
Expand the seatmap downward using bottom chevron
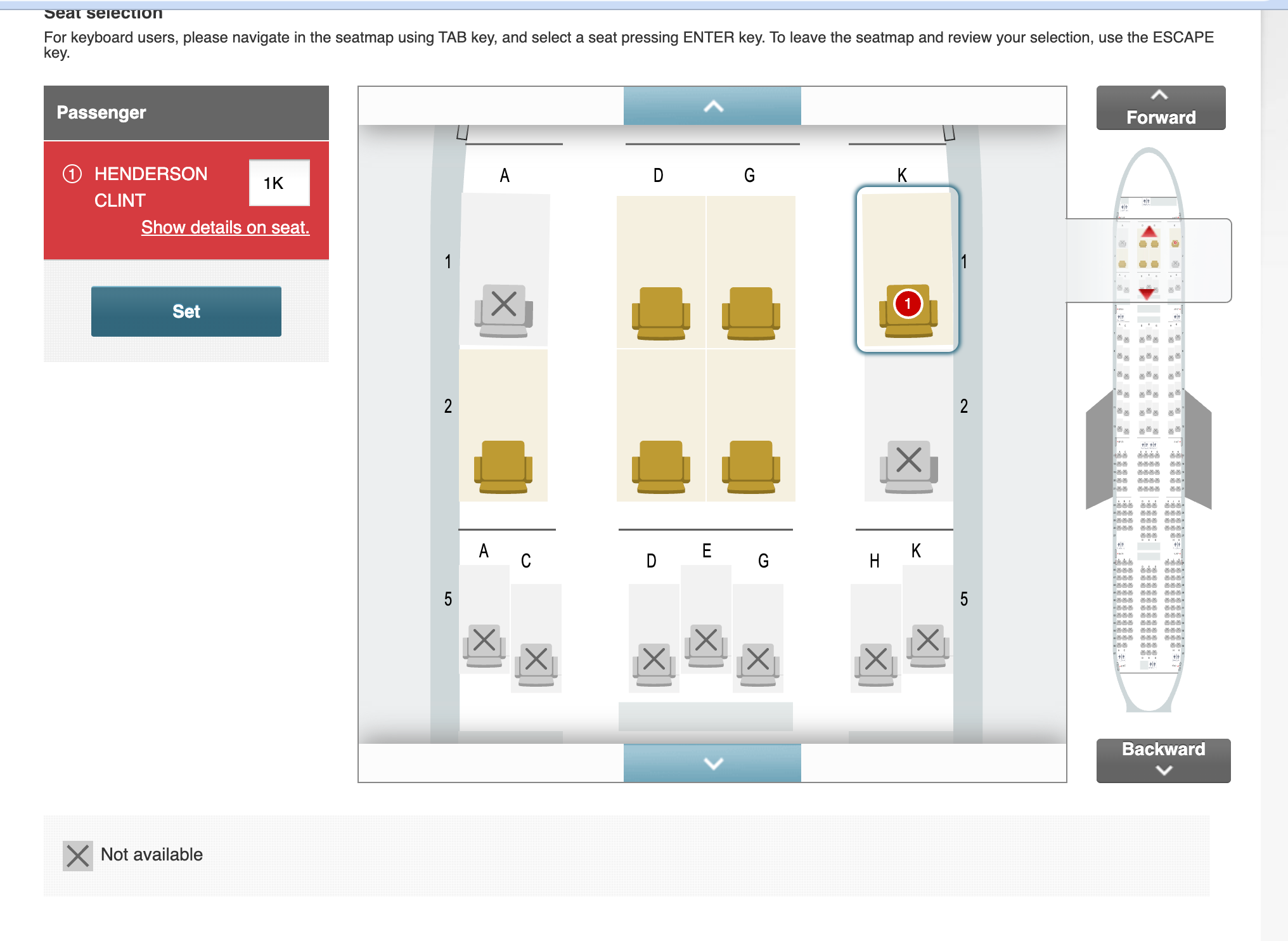coord(712,763)
